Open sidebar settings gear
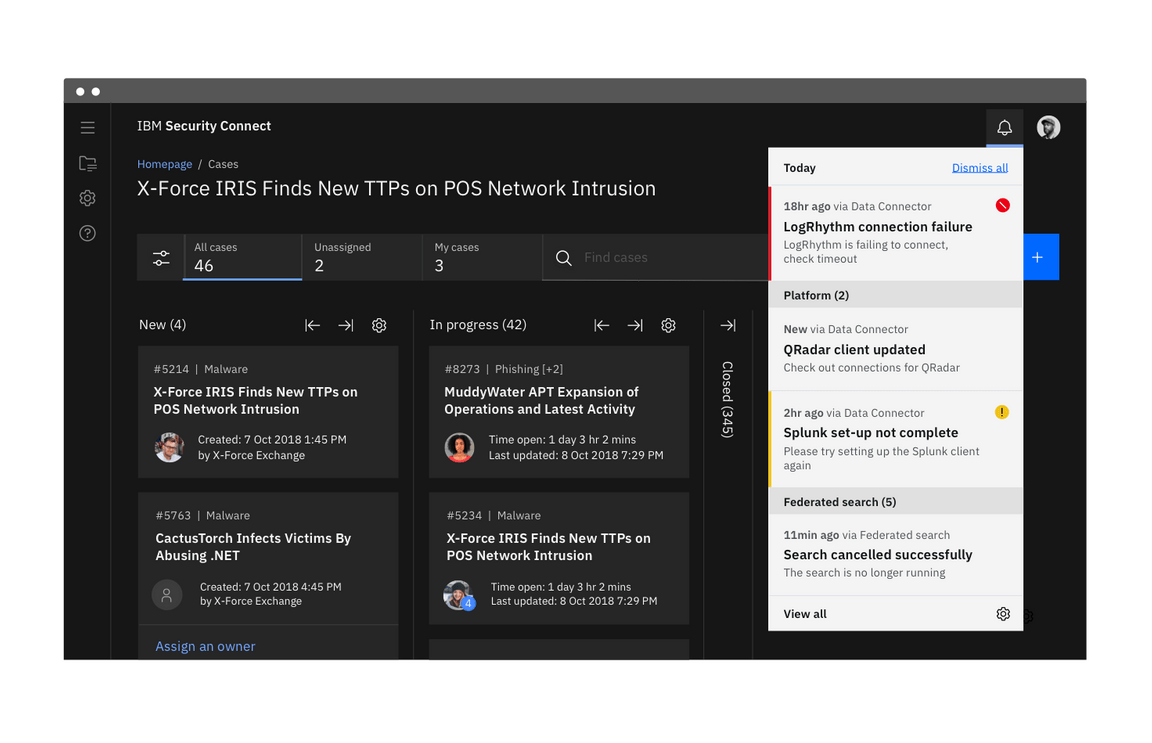This screenshot has height=743, width=1152. [x=87, y=198]
